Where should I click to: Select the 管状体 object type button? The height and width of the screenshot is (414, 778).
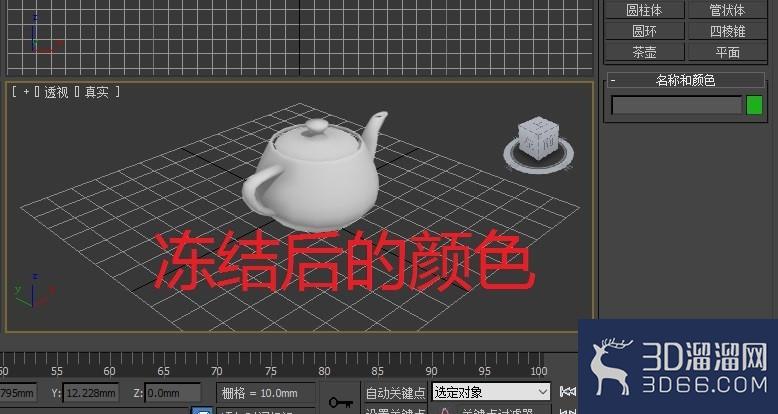pyautogui.click(x=727, y=10)
